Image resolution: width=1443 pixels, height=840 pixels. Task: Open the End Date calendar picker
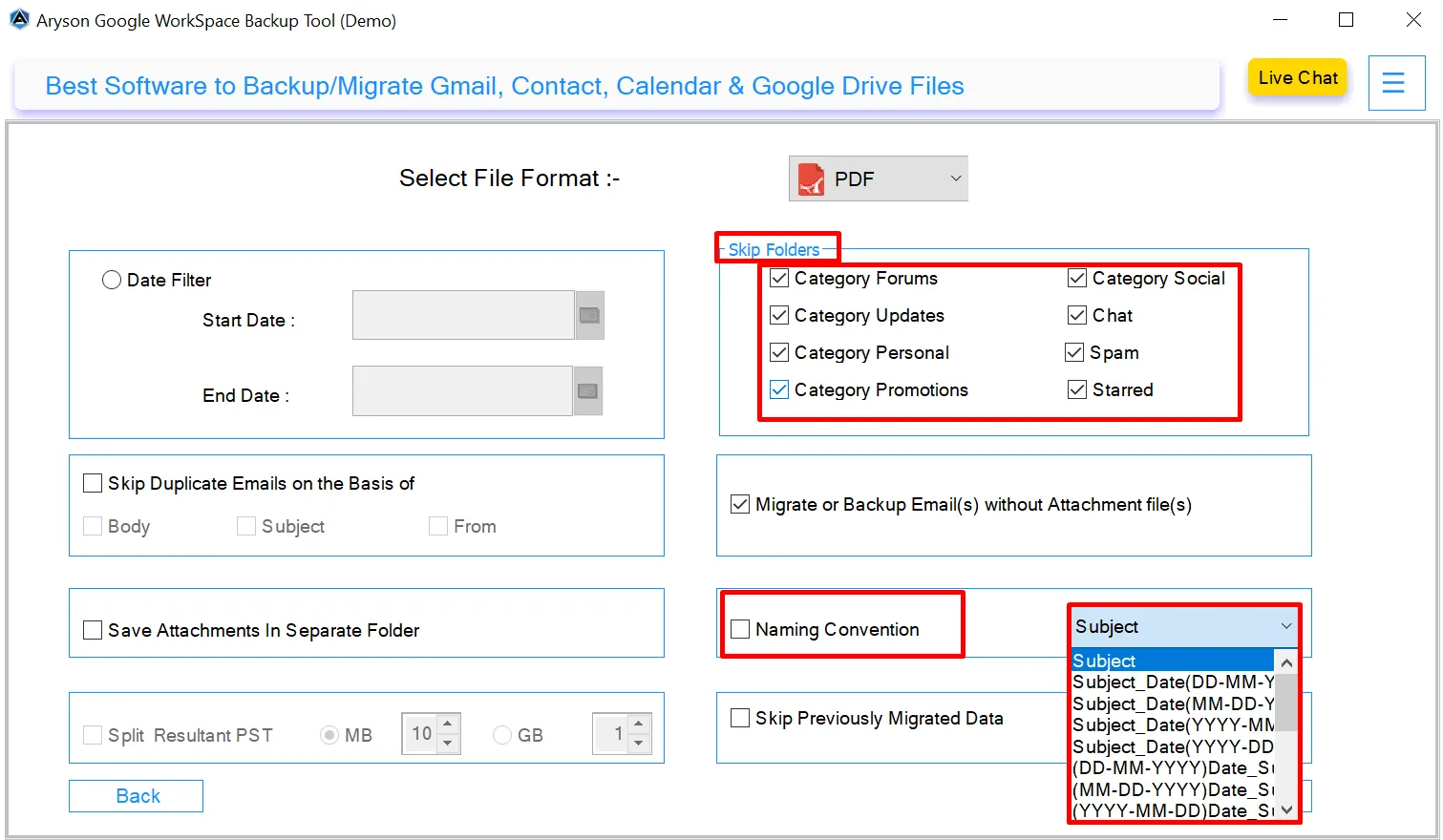tap(588, 390)
